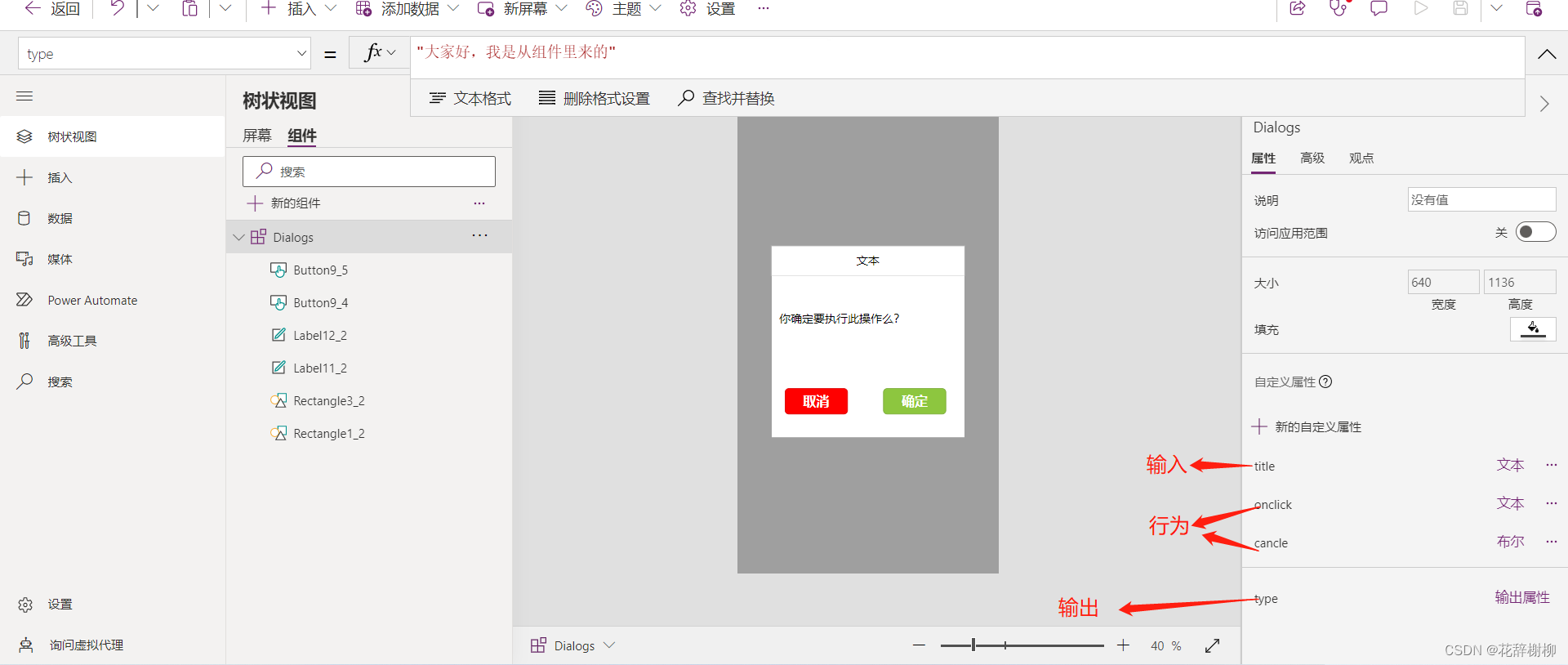The image size is (1568, 665).
Task: Click 删除格式设置 remove formatting button
Action: click(594, 98)
